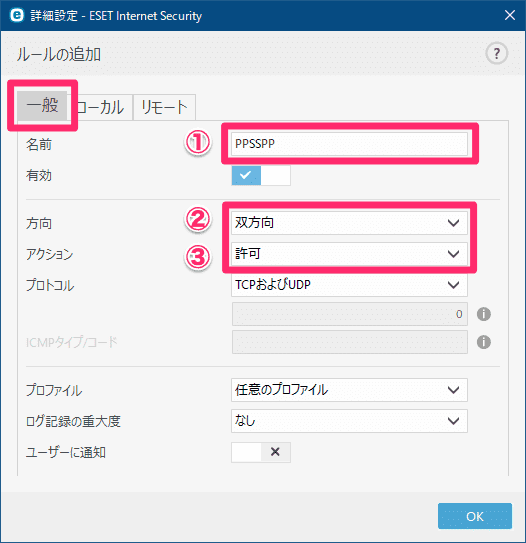
Task: Toggle the ユーザーに通知 switch
Action: (261, 452)
